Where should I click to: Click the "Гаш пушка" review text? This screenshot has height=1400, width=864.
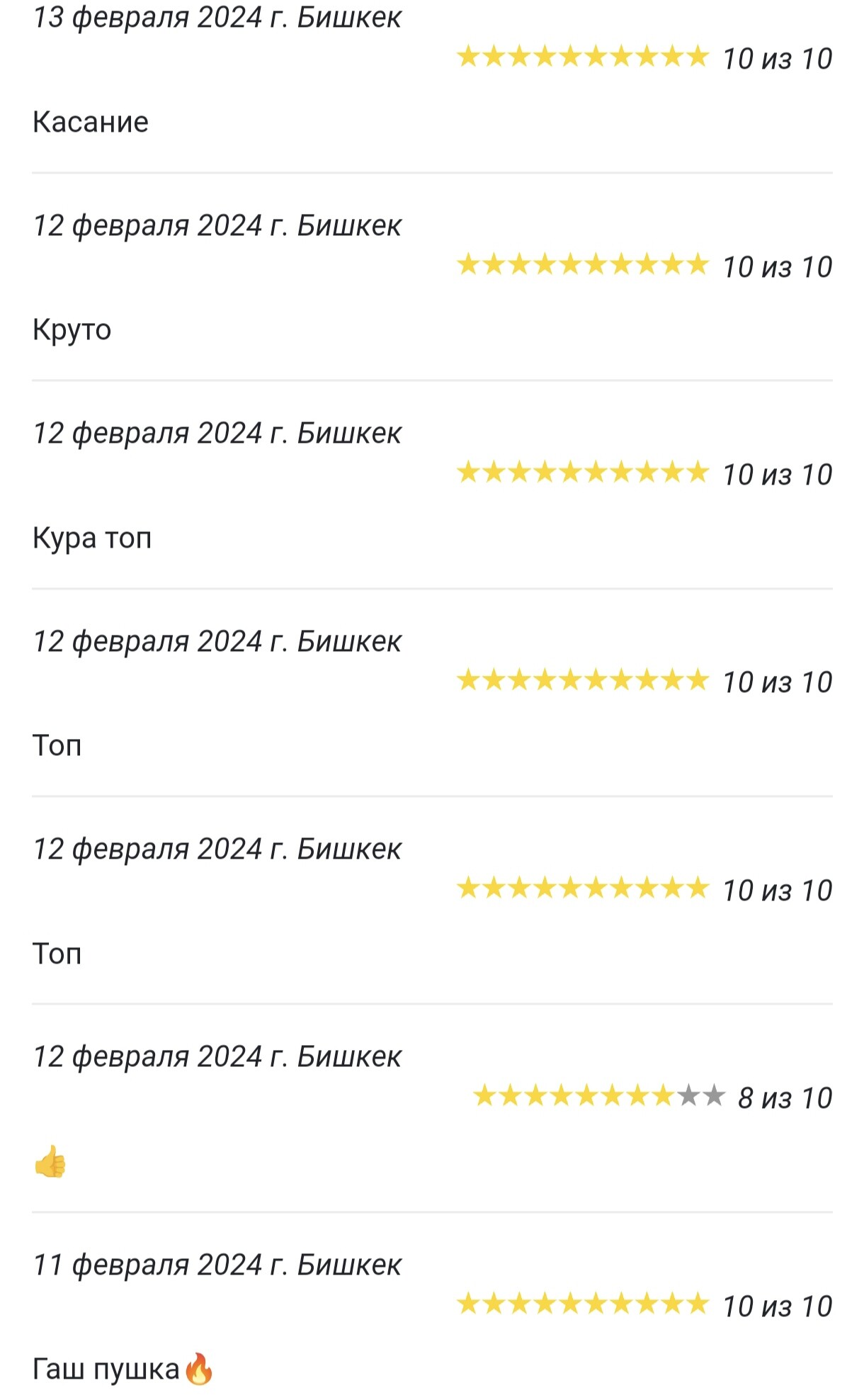(x=106, y=1369)
